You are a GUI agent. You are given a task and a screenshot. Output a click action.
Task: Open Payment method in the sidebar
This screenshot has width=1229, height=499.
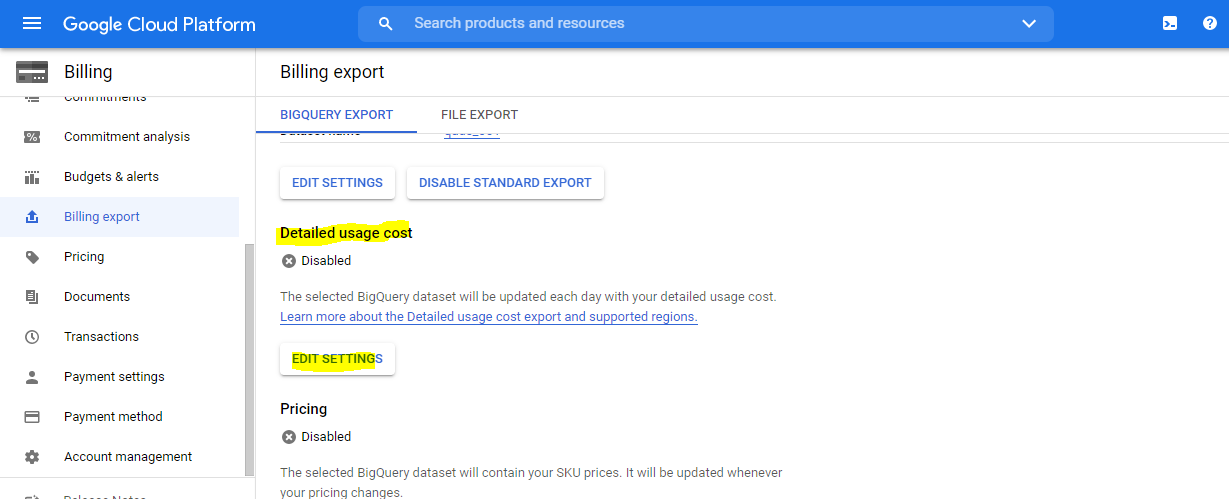click(x=113, y=417)
